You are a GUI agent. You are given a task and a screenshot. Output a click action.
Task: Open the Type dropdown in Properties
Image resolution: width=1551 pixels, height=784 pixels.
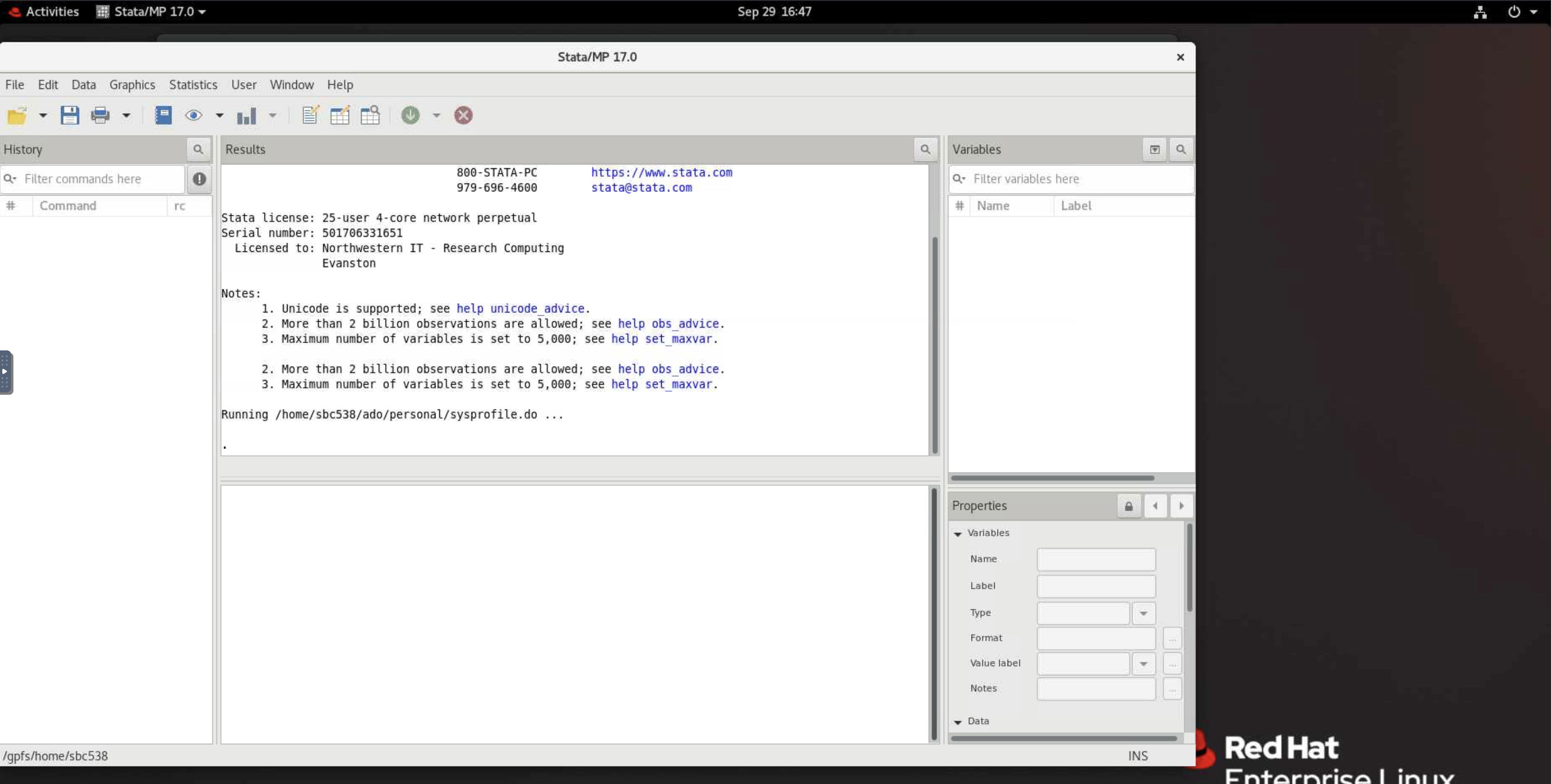click(1144, 613)
